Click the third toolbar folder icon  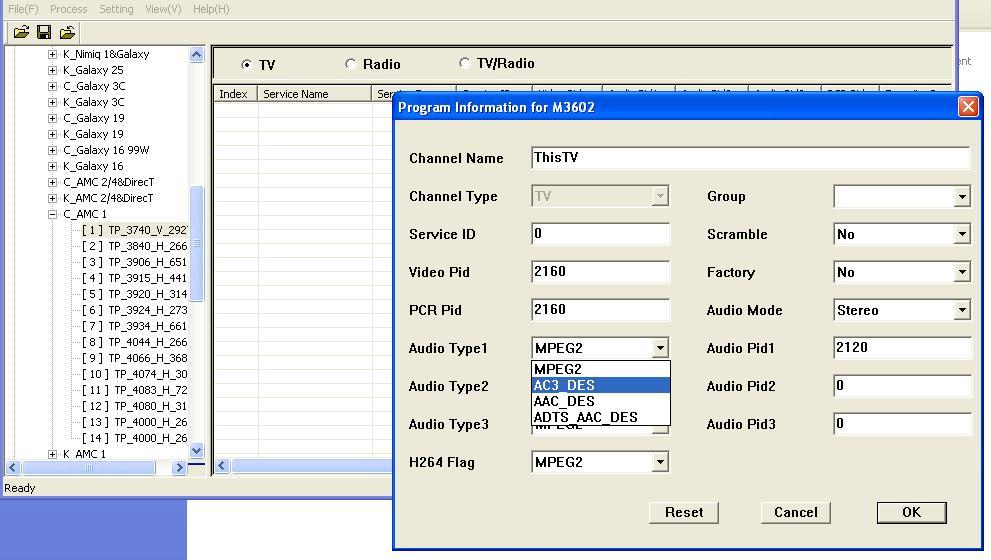pos(67,32)
